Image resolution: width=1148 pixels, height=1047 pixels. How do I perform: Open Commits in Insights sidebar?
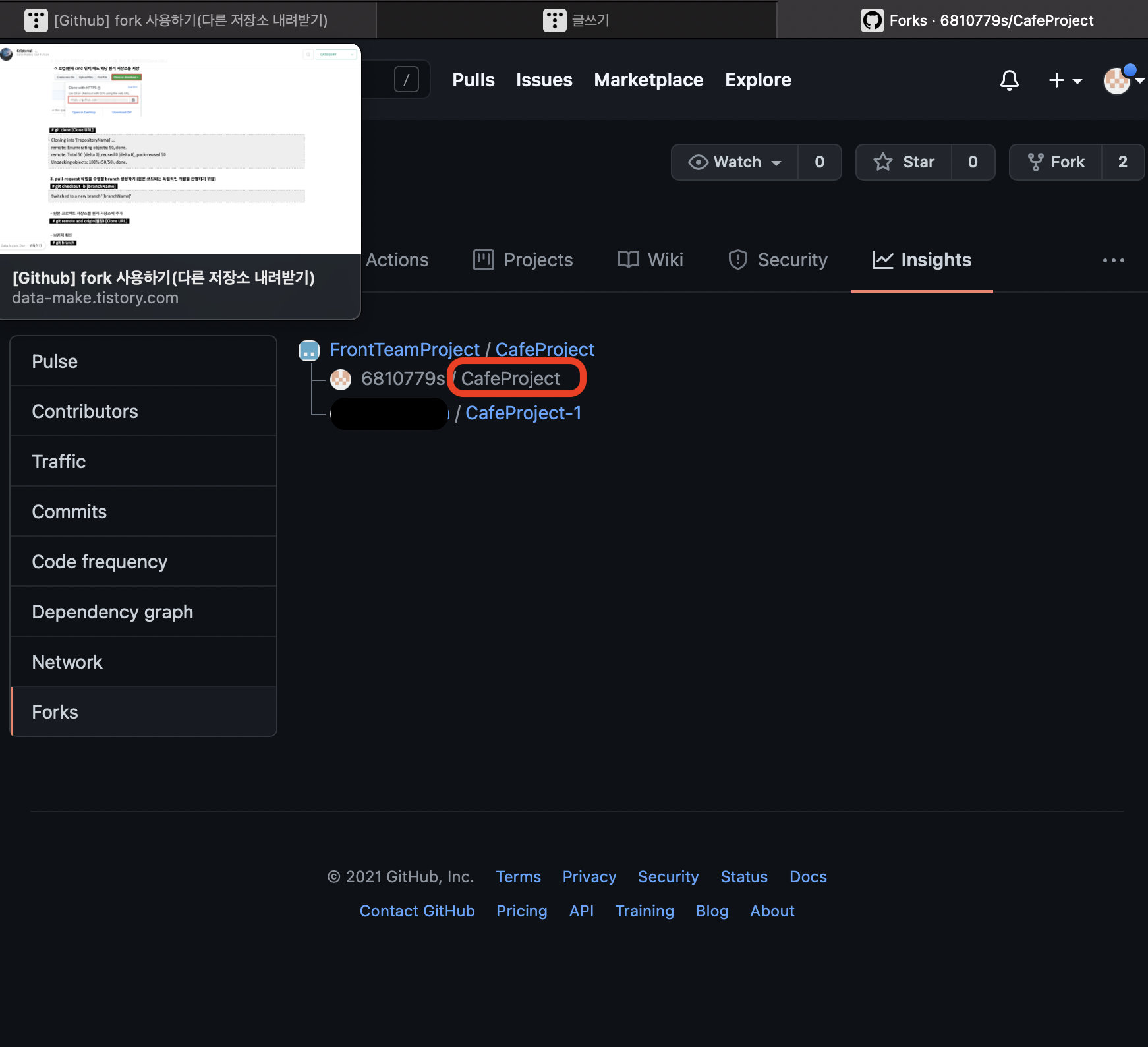tap(144, 512)
